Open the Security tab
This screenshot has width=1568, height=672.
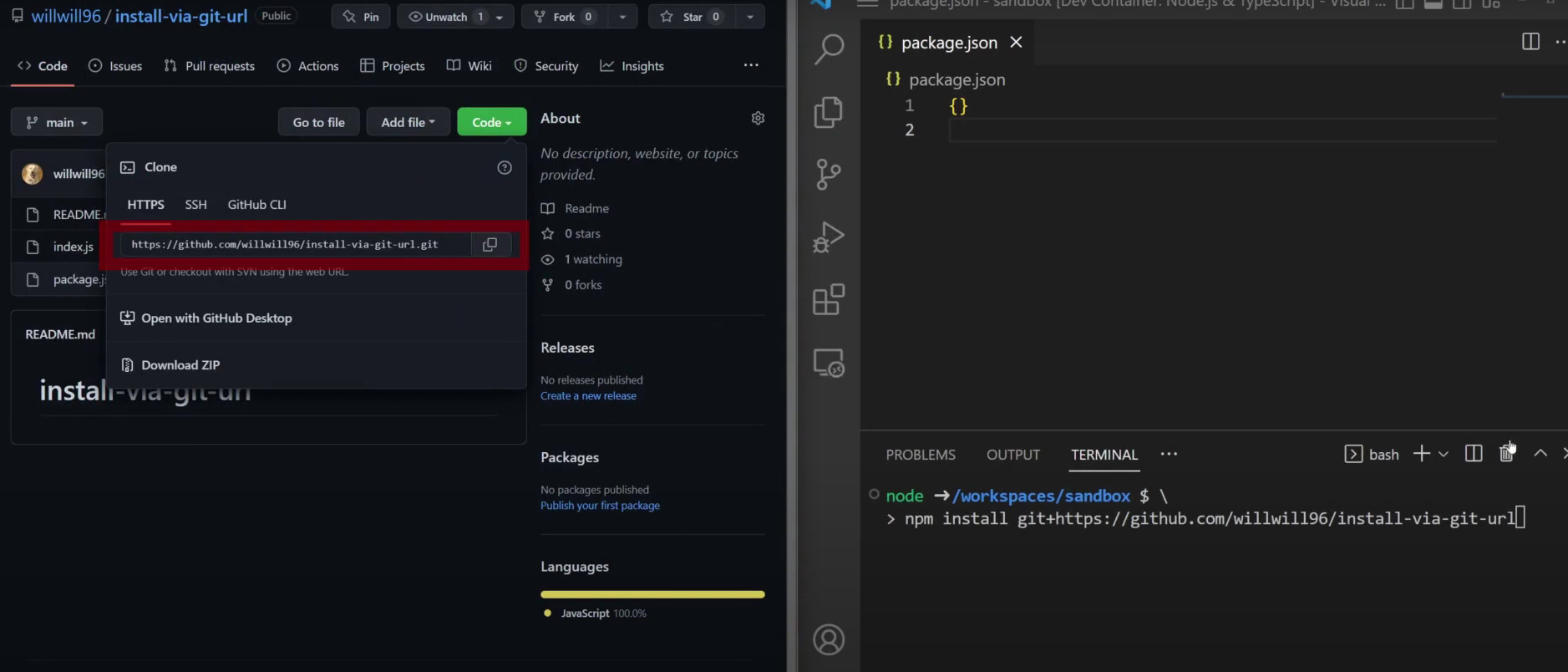(546, 66)
